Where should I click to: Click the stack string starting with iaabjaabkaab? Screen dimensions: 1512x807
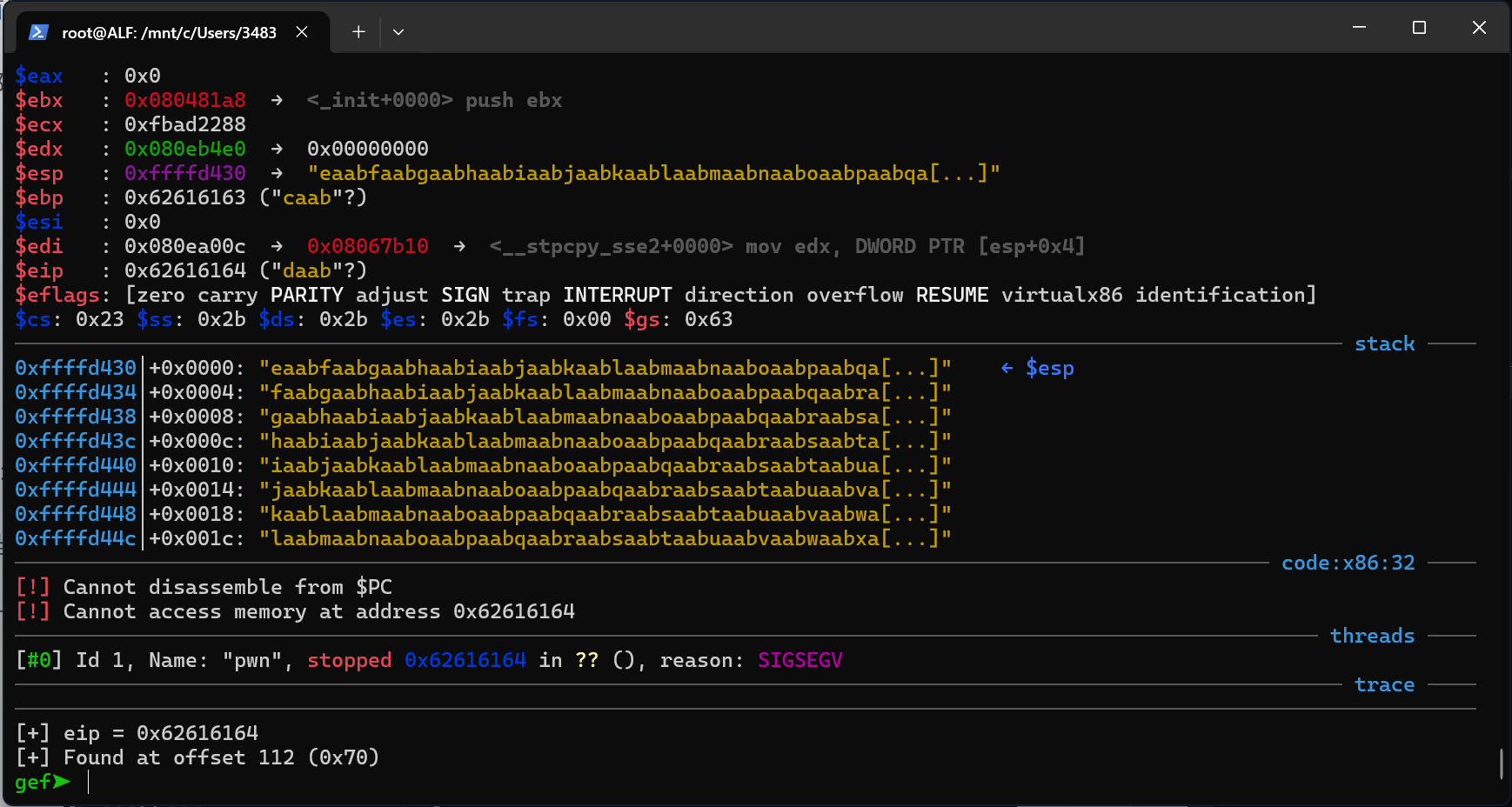point(605,465)
